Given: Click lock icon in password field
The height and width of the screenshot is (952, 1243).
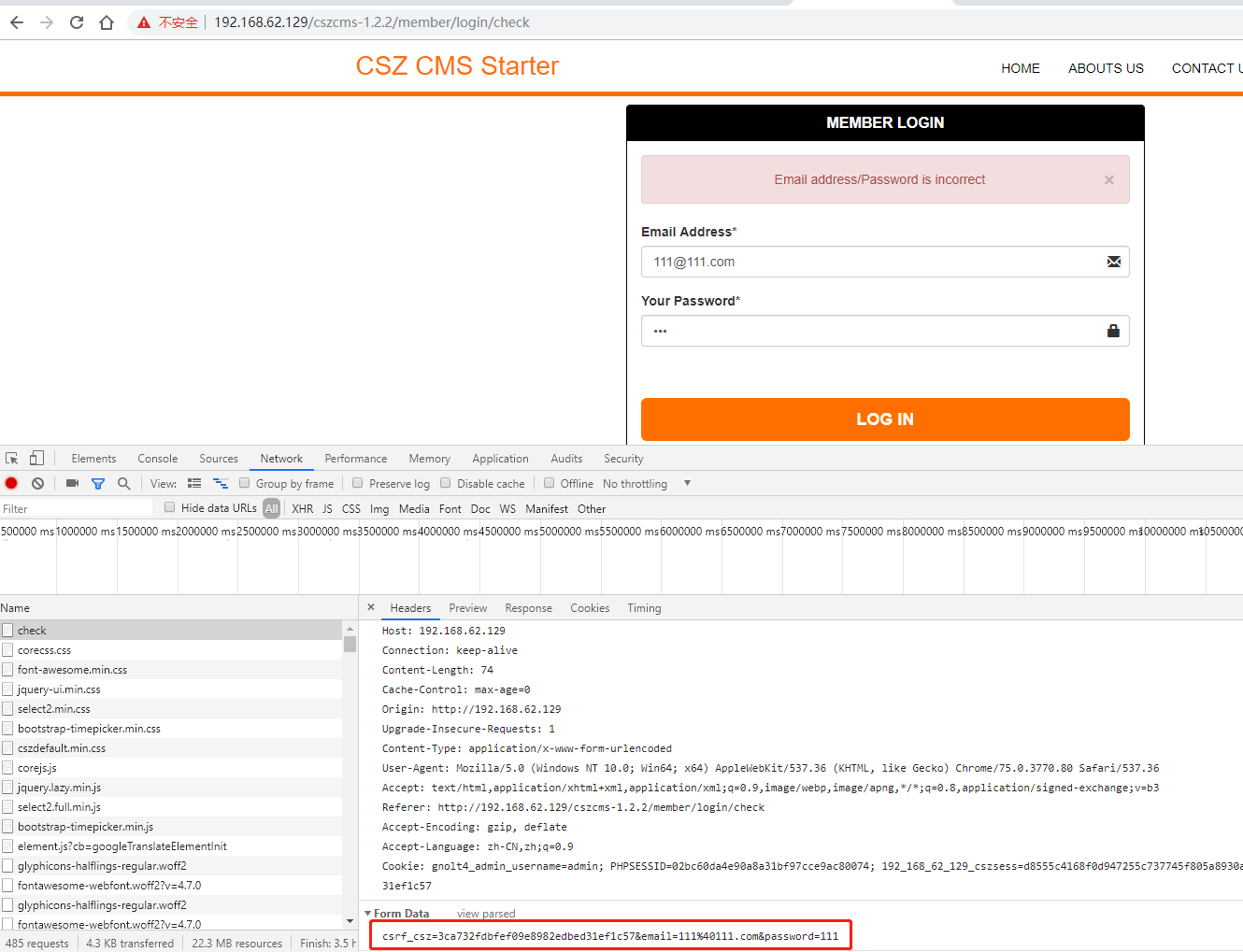Looking at the screenshot, I should pyautogui.click(x=1113, y=331).
